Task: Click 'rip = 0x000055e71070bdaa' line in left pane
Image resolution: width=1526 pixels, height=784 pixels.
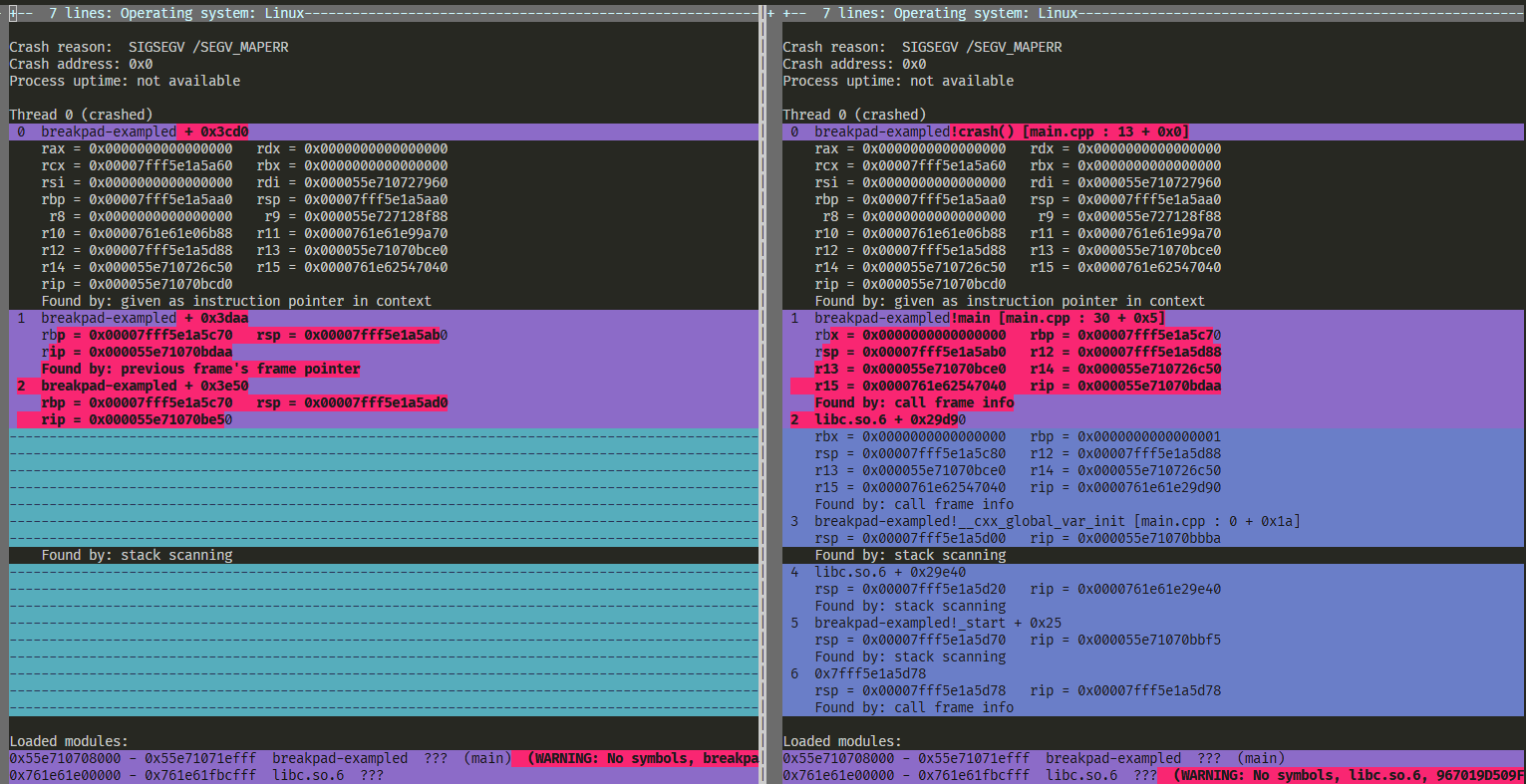Action: click(x=137, y=352)
